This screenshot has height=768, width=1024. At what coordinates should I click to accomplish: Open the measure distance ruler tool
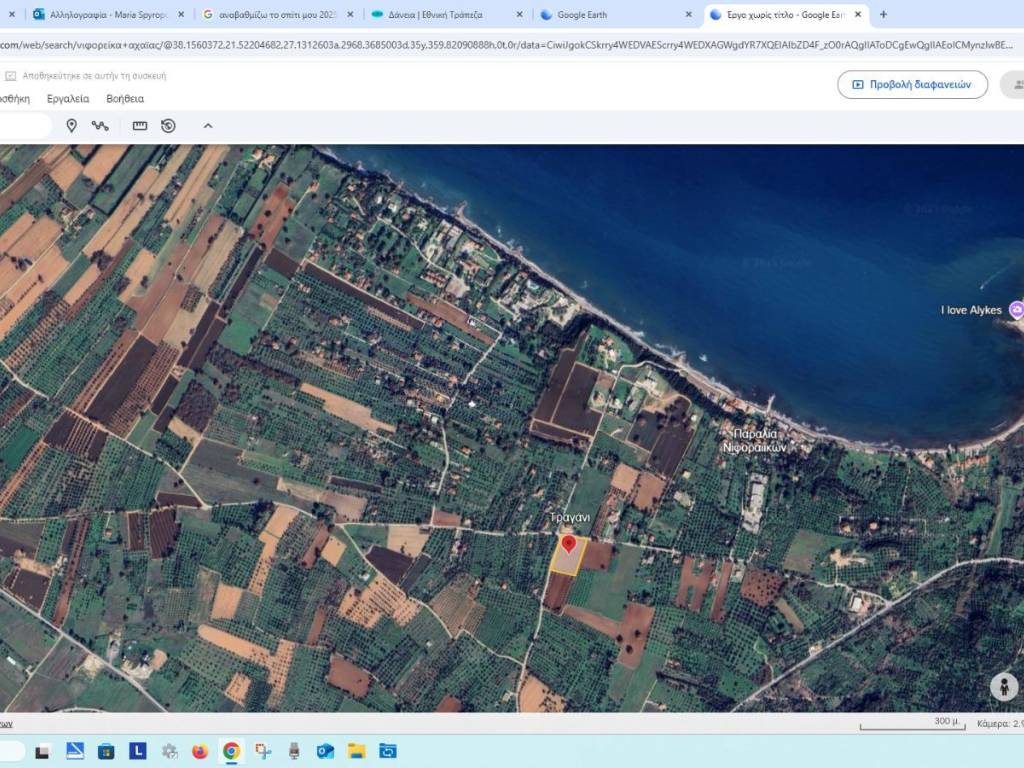click(140, 125)
